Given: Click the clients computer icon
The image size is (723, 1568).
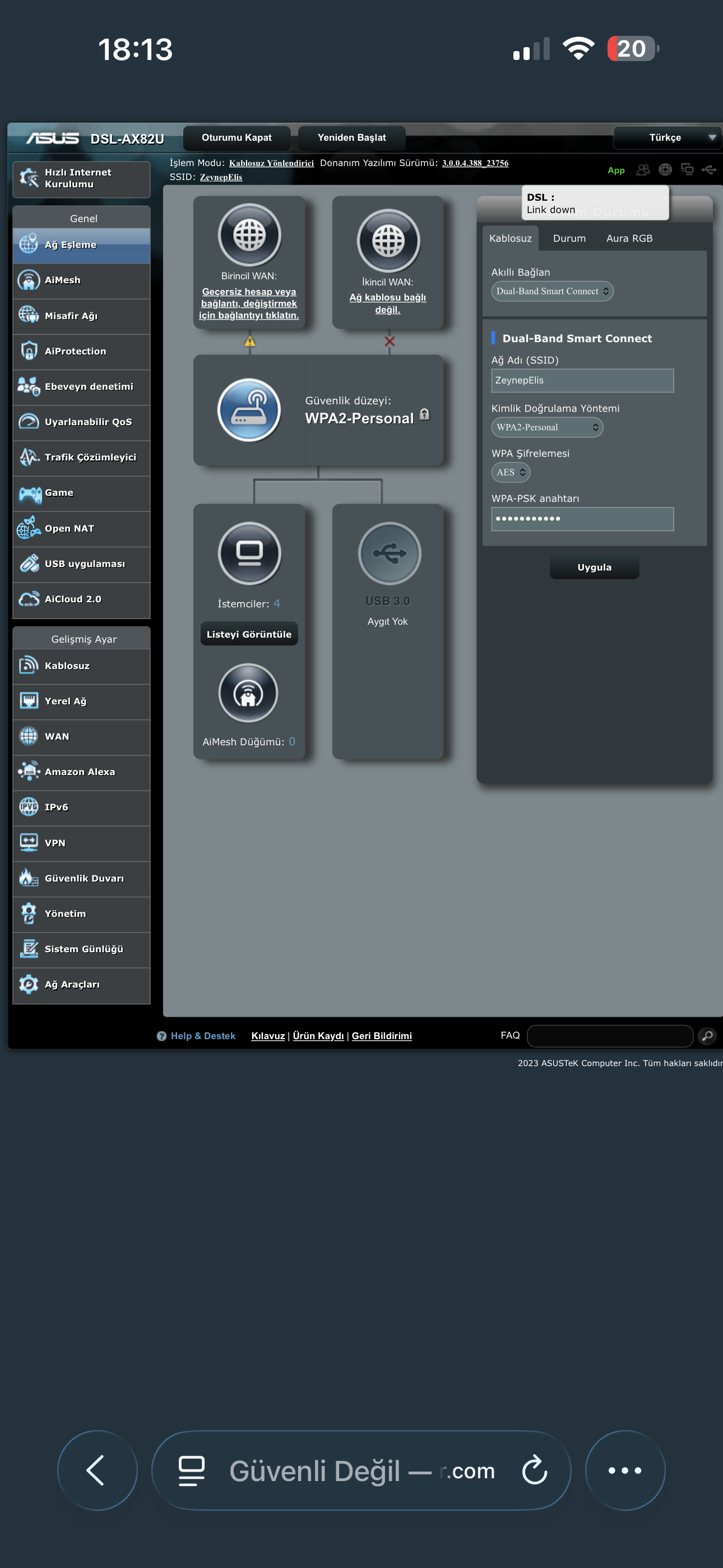Looking at the screenshot, I should coord(249,554).
